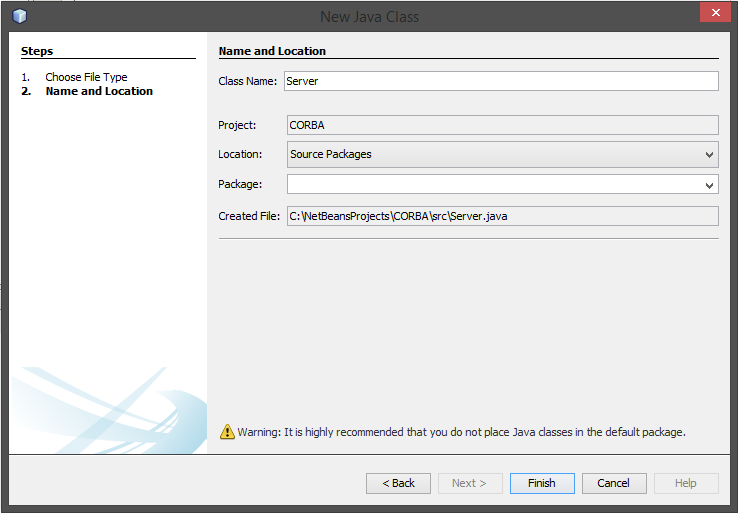The image size is (738, 513).
Task: Click the default package warning text
Action: pyautogui.click(x=461, y=432)
